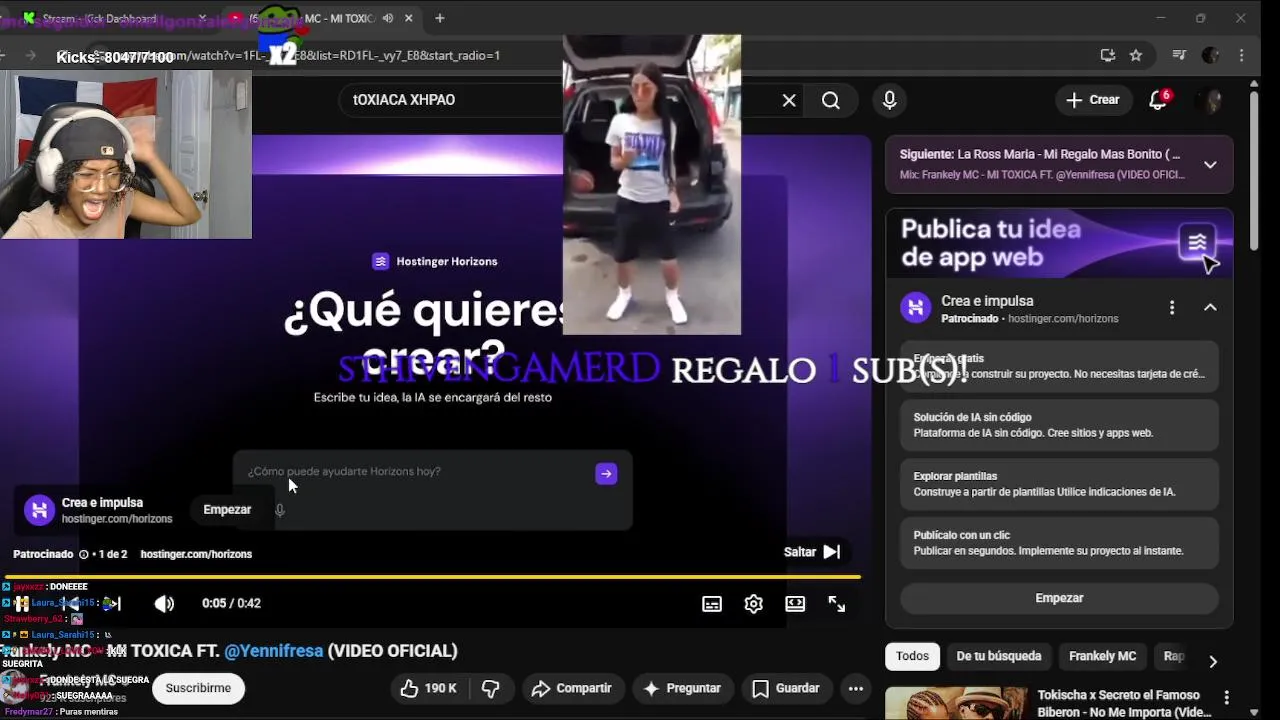Click Empezar on the video ad overlay
This screenshot has width=1280, height=720.
click(227, 510)
